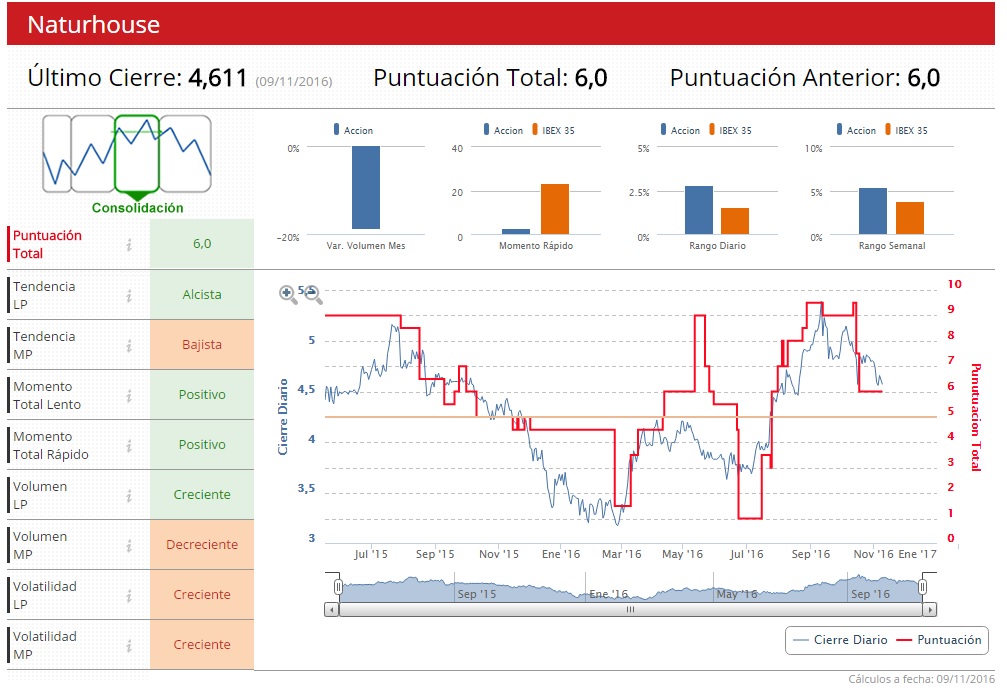This screenshot has height=690, width=1007.
Task: Toggle Accion legend in Momento Rápido chart
Action: coord(504,130)
